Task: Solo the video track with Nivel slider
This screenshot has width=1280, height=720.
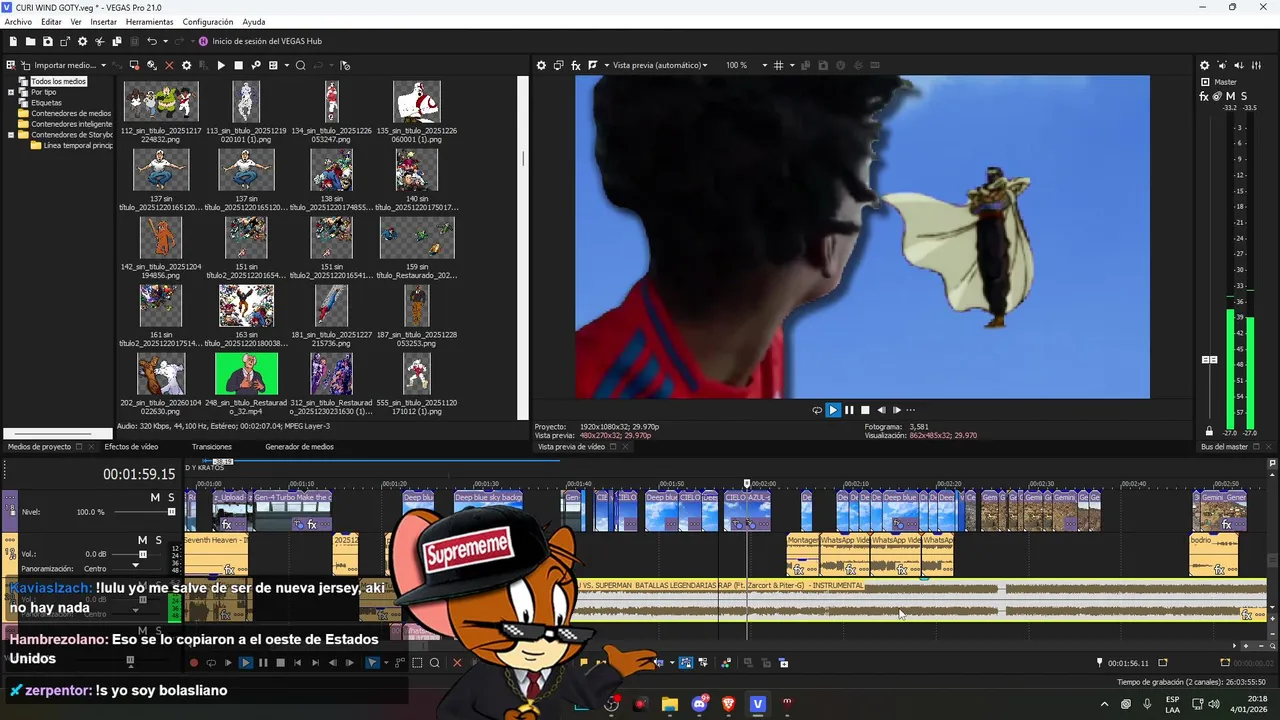Action: click(171, 497)
